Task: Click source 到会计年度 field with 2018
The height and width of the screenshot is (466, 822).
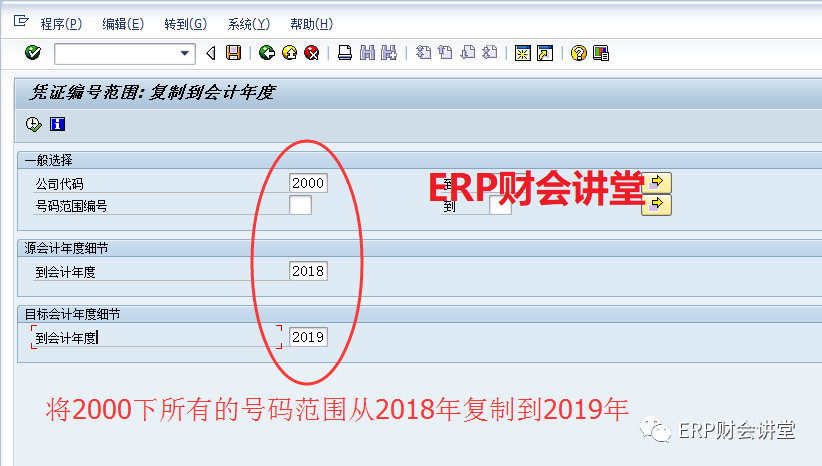Action: click(x=308, y=271)
